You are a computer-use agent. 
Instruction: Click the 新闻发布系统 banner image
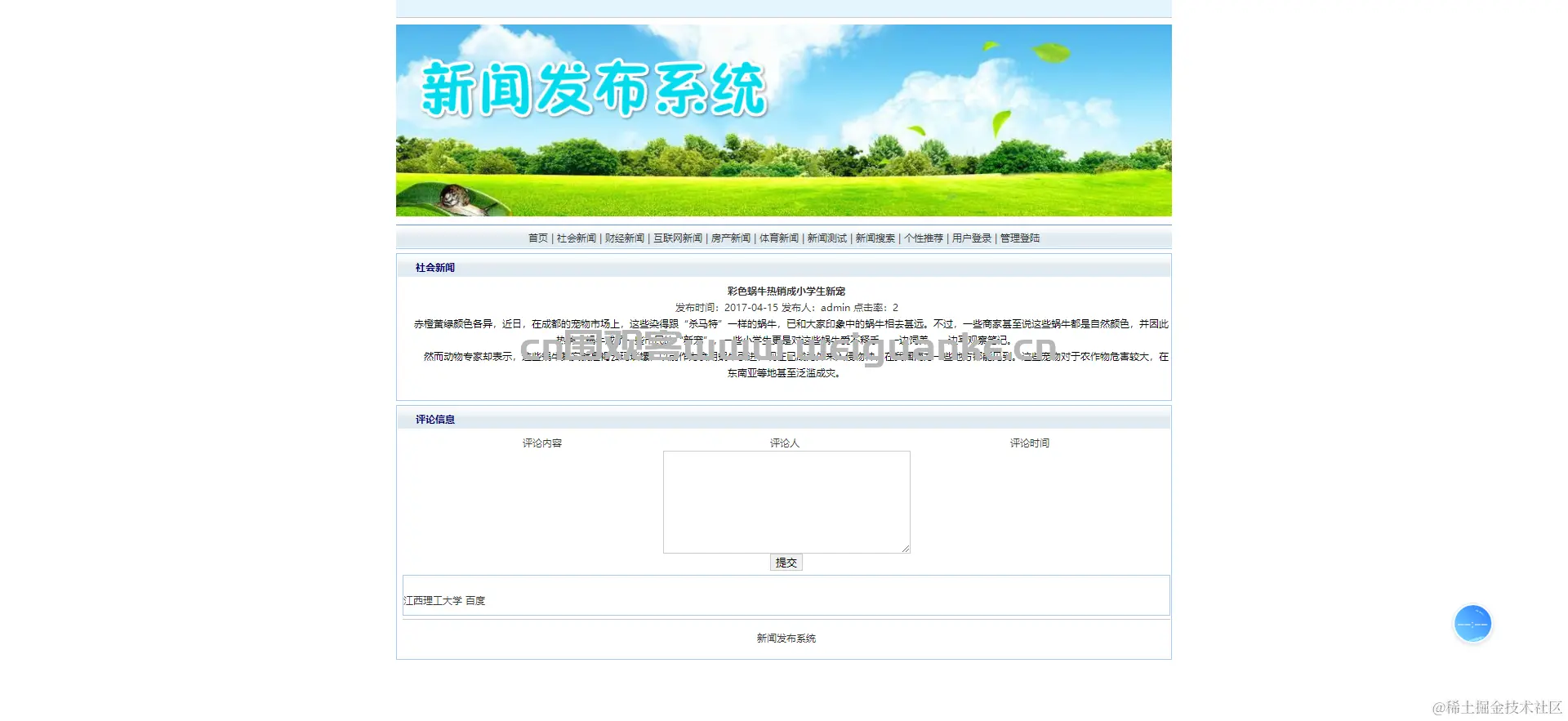(x=784, y=120)
